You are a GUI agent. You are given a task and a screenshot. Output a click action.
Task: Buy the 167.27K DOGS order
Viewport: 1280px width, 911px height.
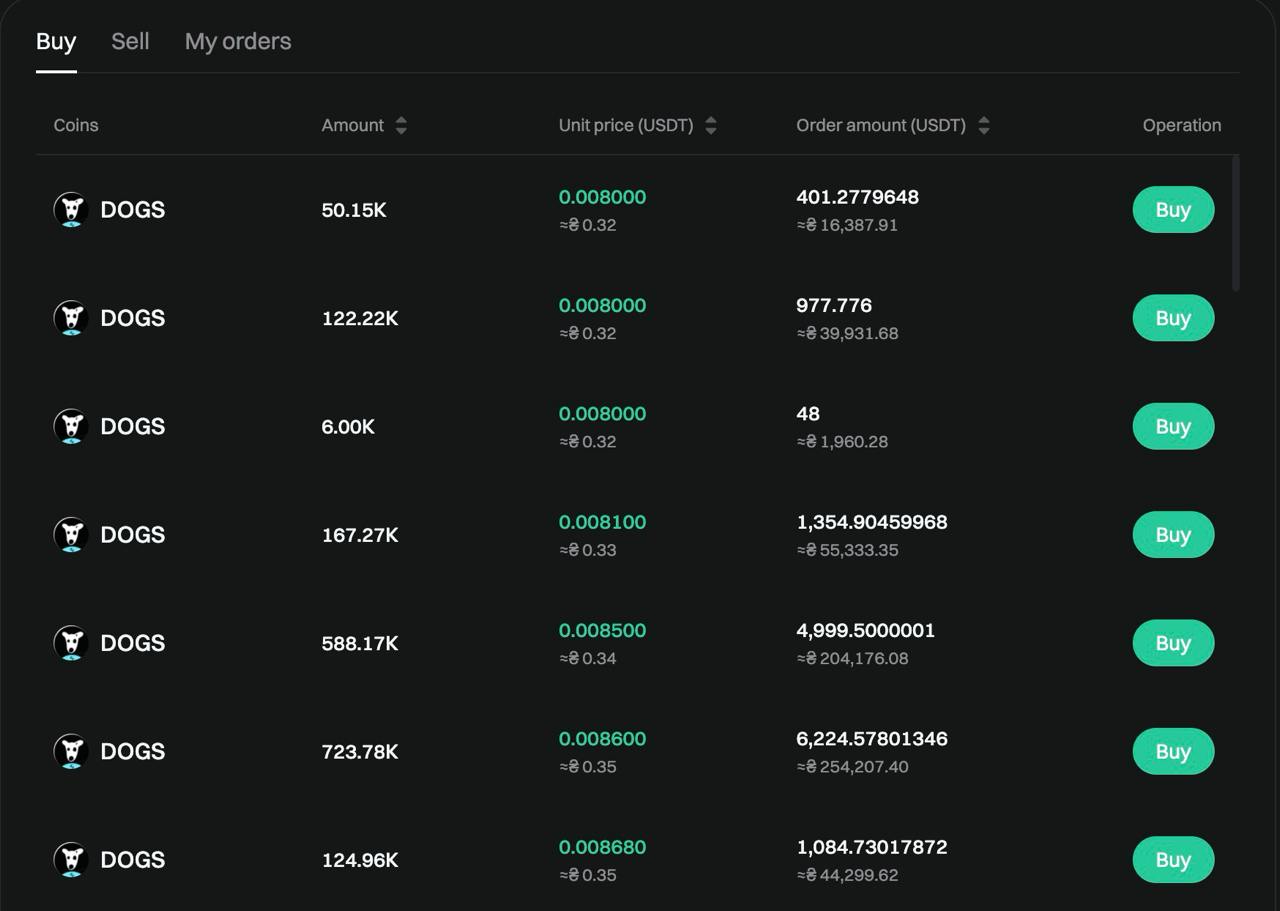point(1173,535)
